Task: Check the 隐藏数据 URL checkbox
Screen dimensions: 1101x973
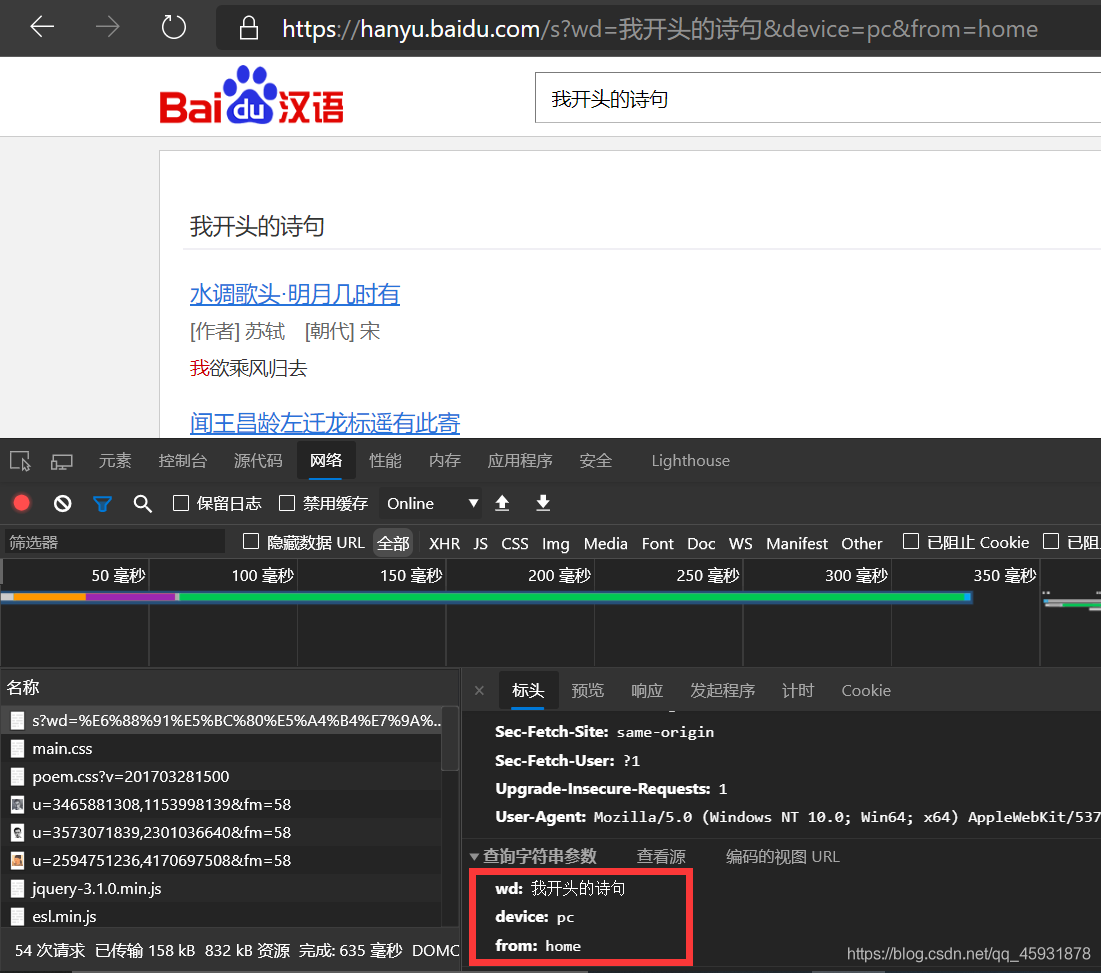Action: tap(251, 541)
